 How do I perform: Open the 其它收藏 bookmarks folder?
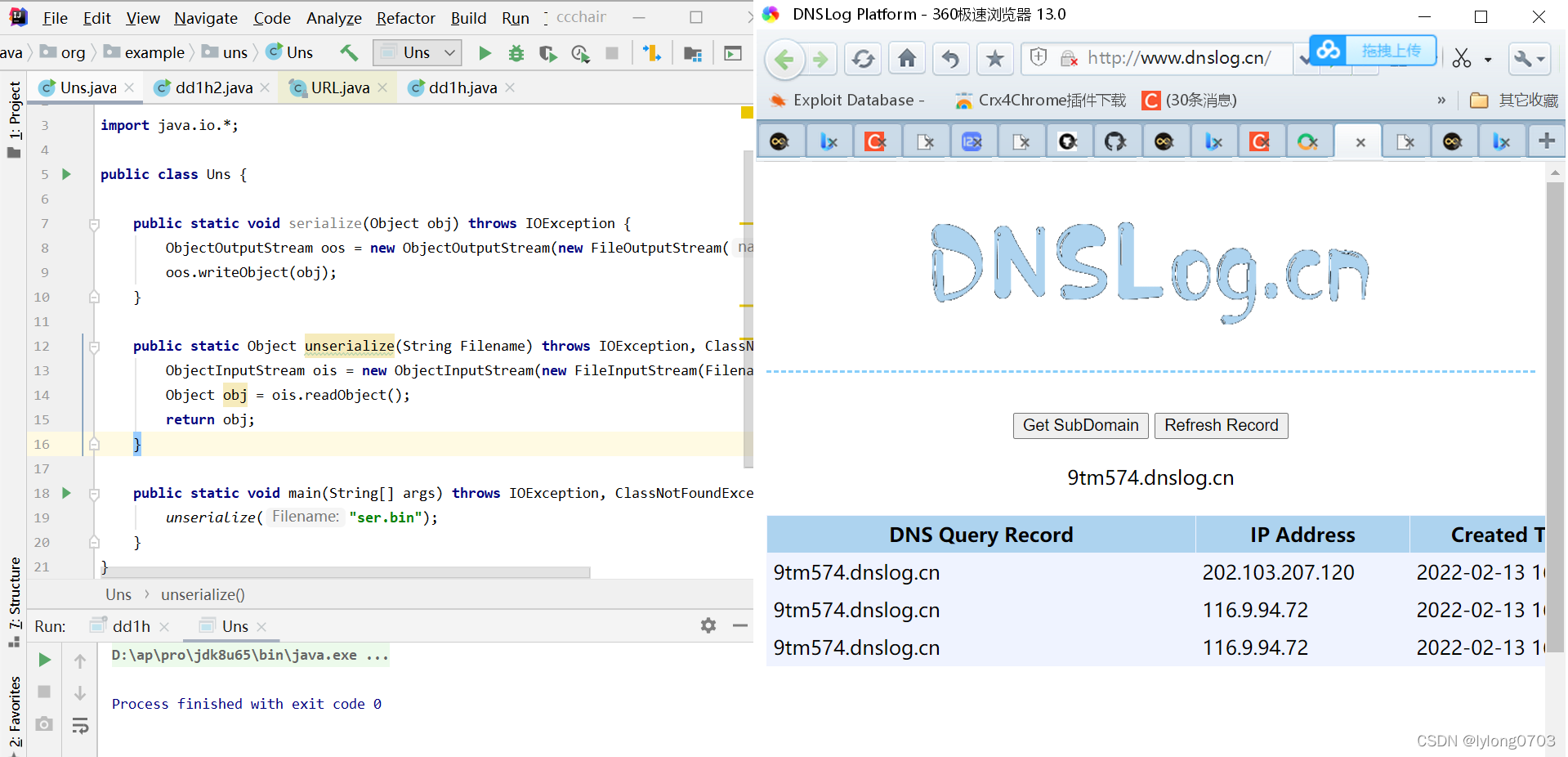tap(1514, 101)
